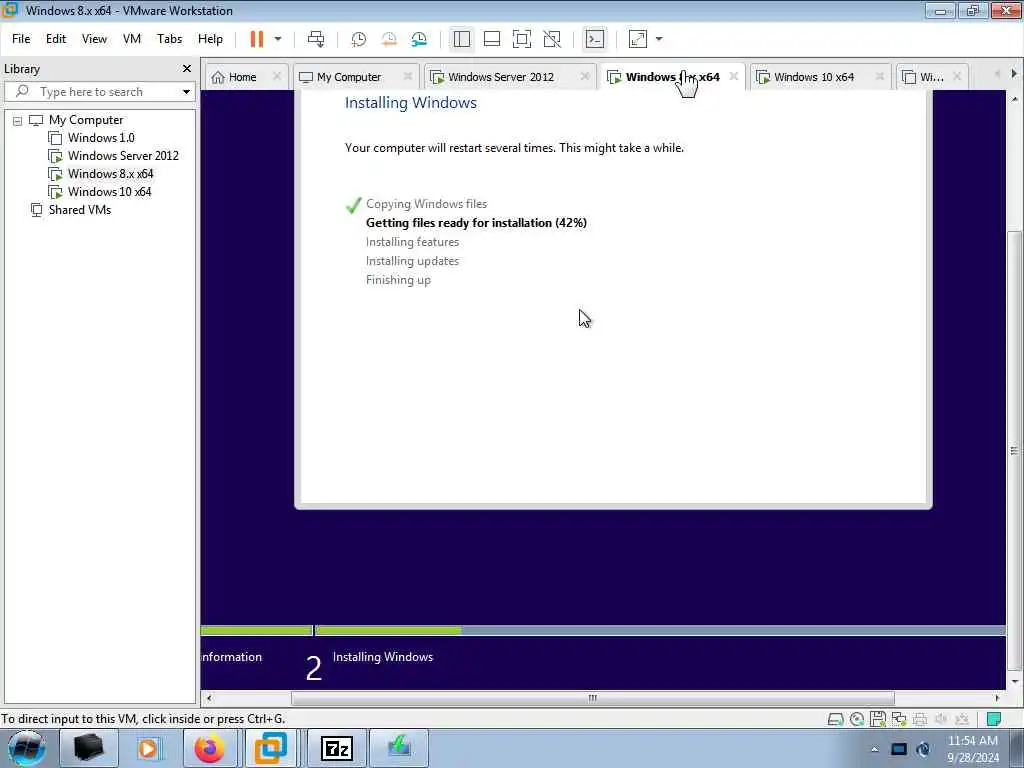Viewport: 1024px width, 768px height.
Task: Close the Home tab
Action: pos(277,76)
